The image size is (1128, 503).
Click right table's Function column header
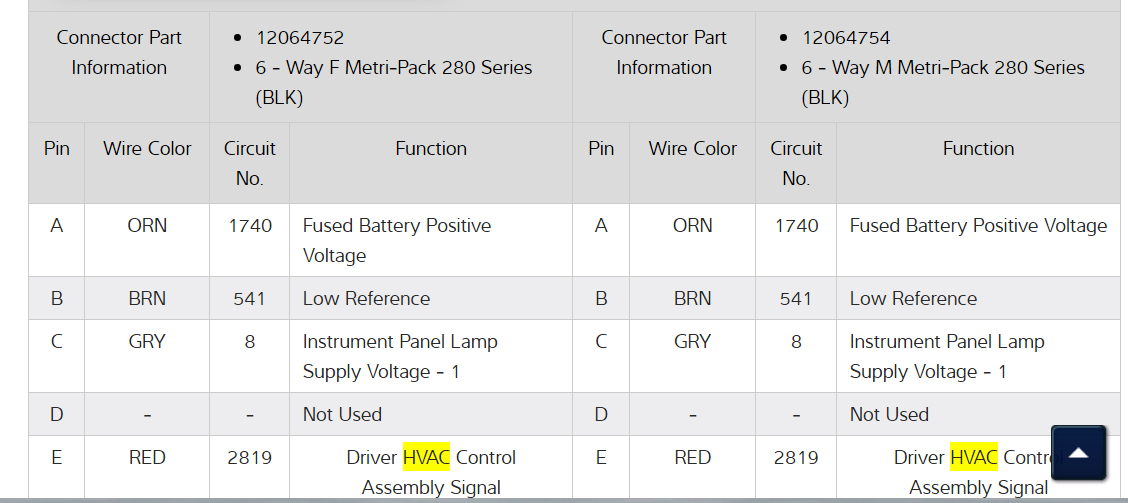tap(978, 149)
